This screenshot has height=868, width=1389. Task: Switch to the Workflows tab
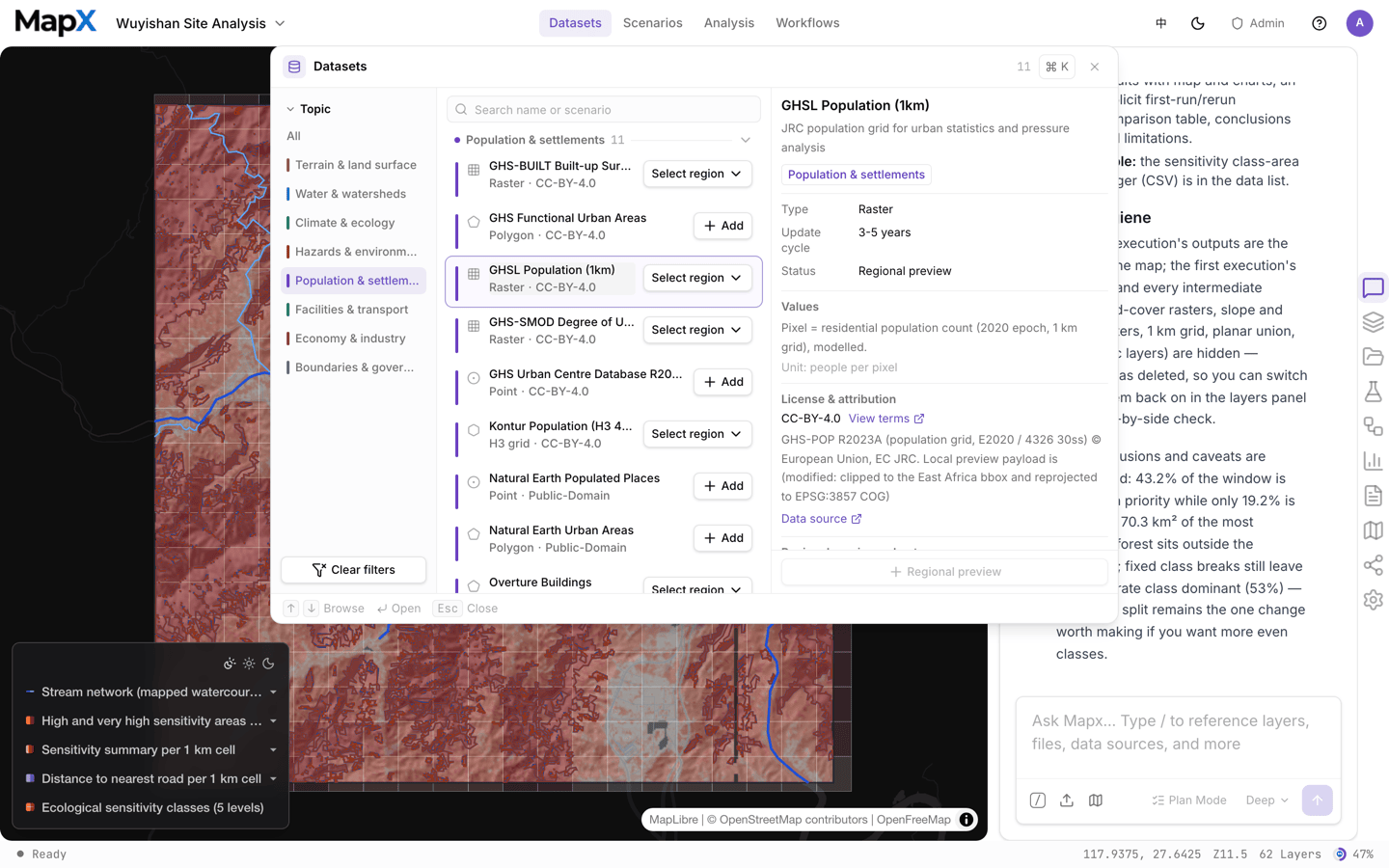(807, 23)
